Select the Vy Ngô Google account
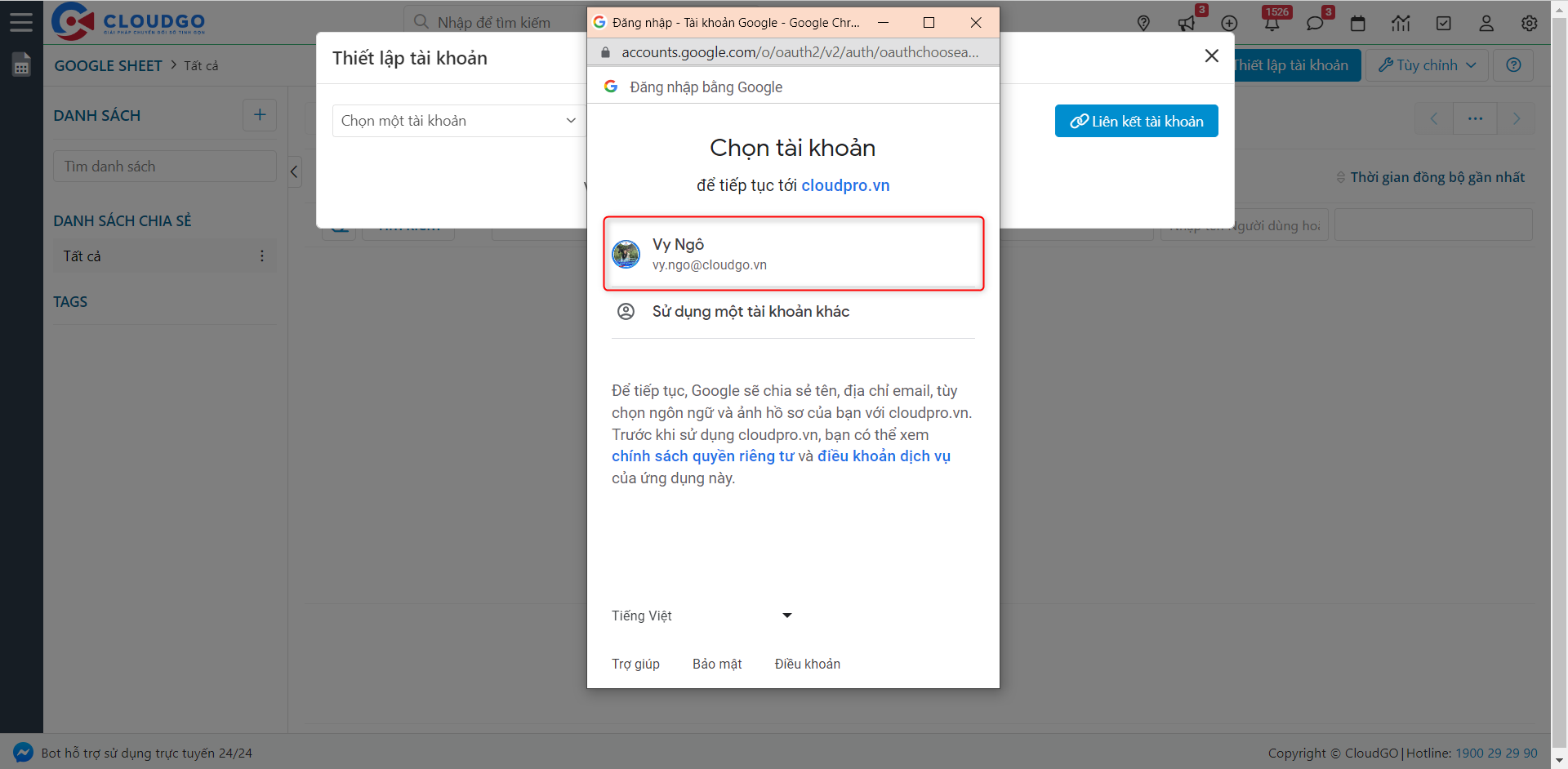This screenshot has height=769, width=1568. [x=793, y=253]
